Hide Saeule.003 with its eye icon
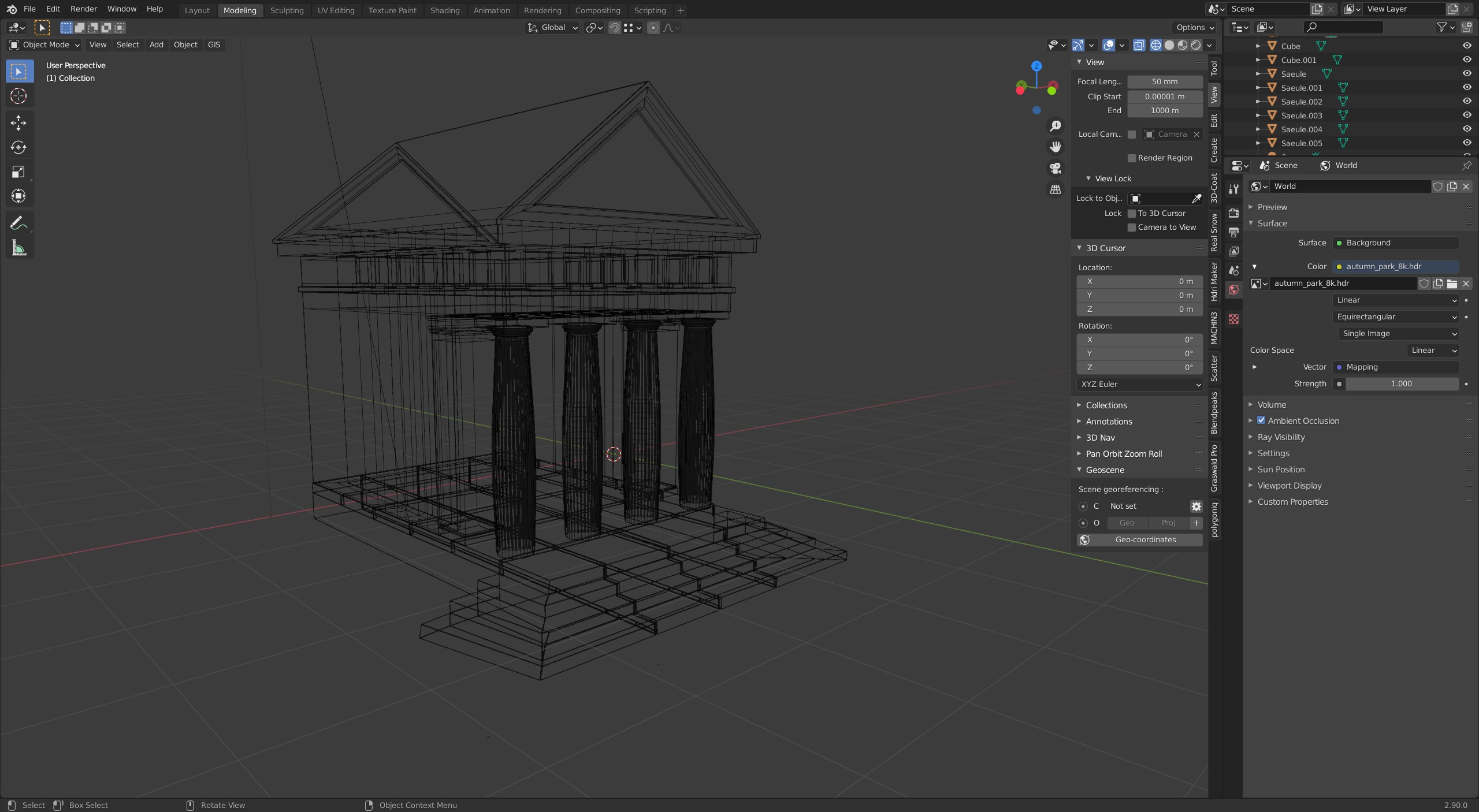This screenshot has width=1479, height=812. (x=1466, y=116)
